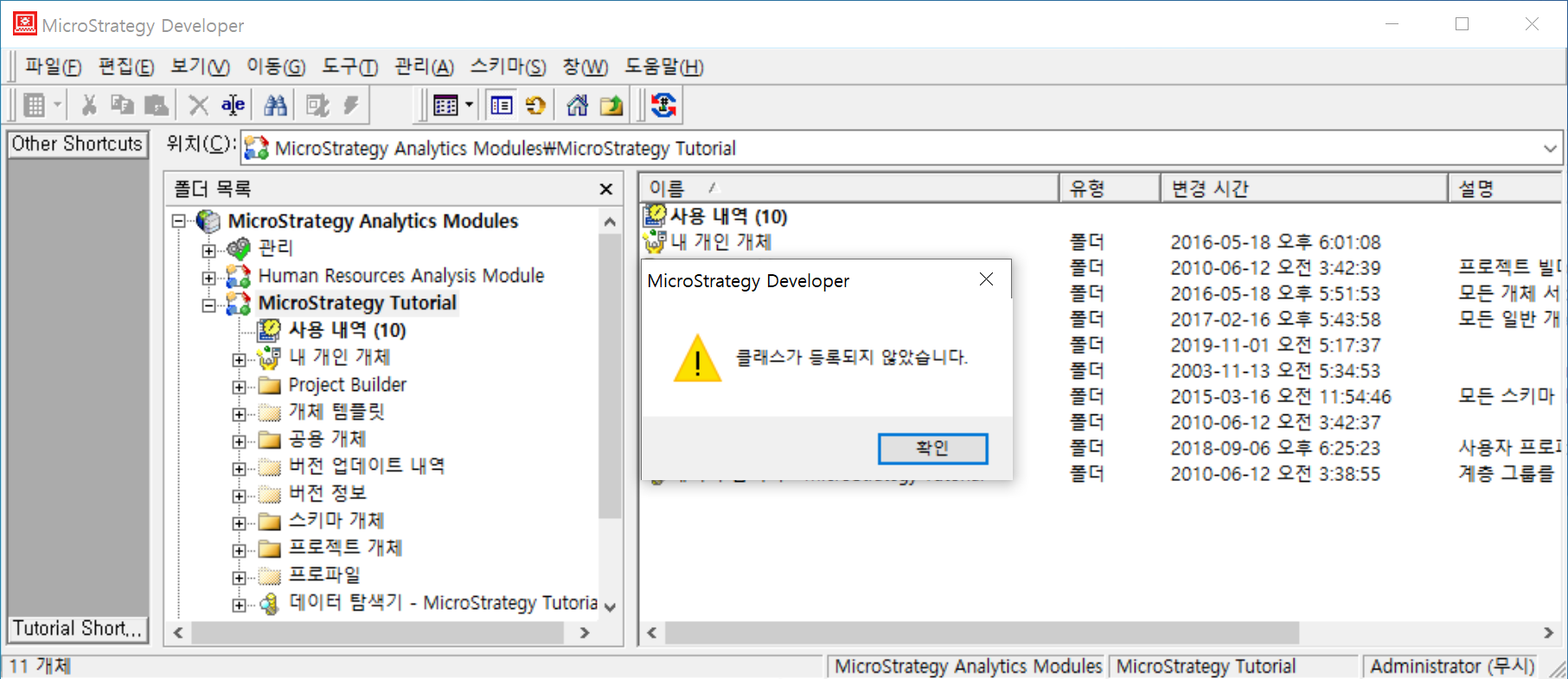1568x679 pixels.
Task: Open the 파일(F) menu
Action: pyautogui.click(x=53, y=67)
